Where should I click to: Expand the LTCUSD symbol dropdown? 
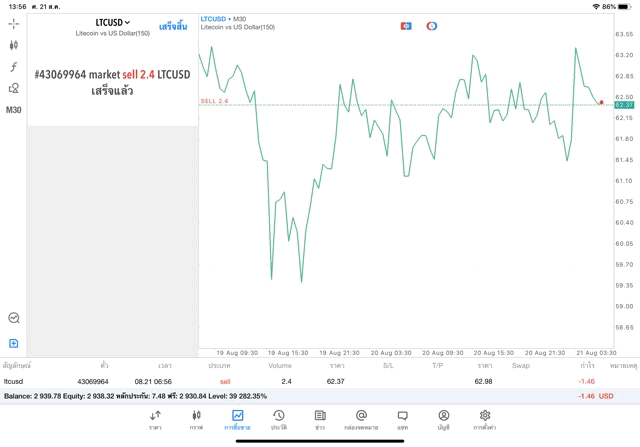coord(113,22)
